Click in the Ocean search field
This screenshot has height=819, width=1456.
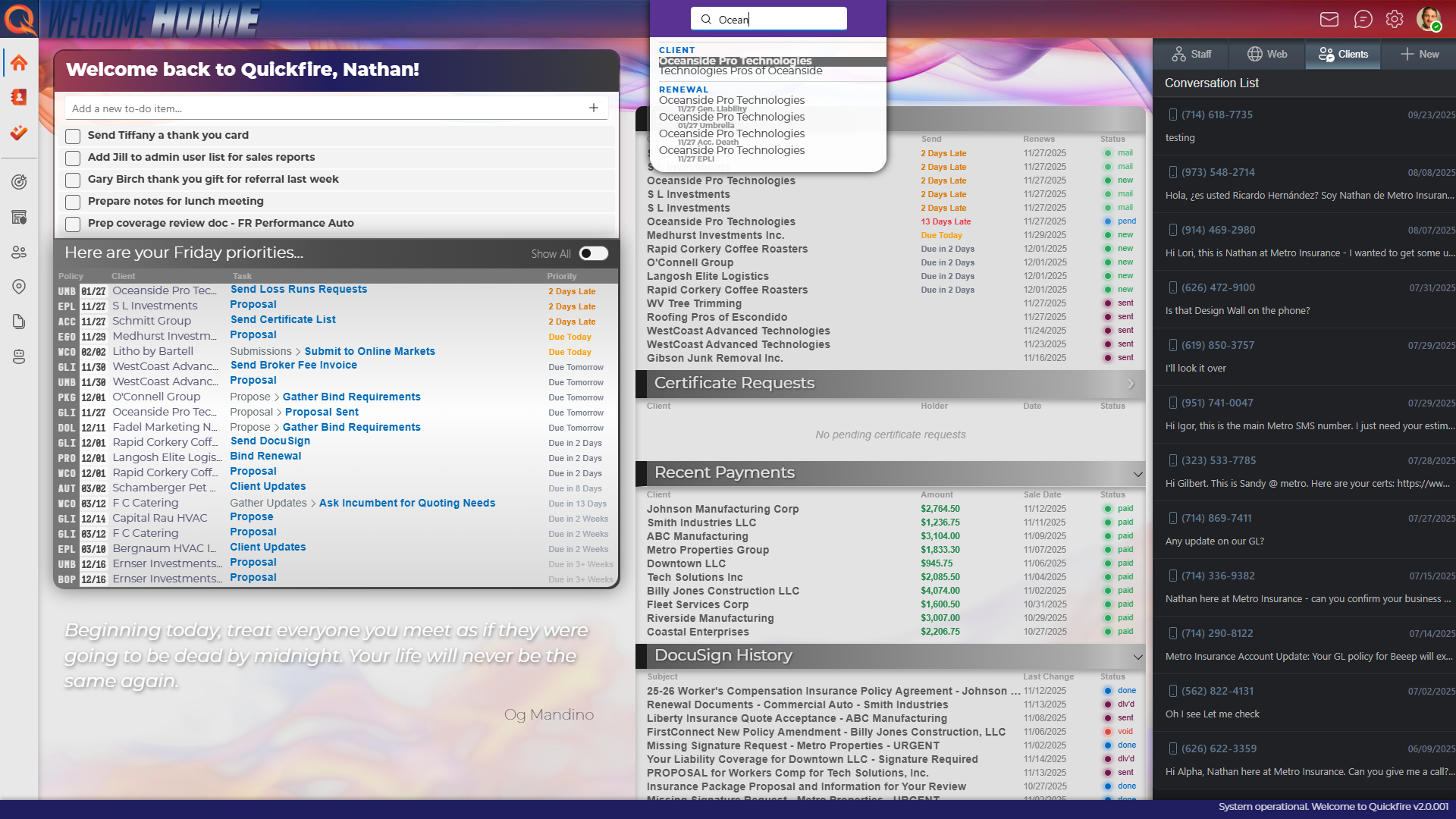(768, 19)
